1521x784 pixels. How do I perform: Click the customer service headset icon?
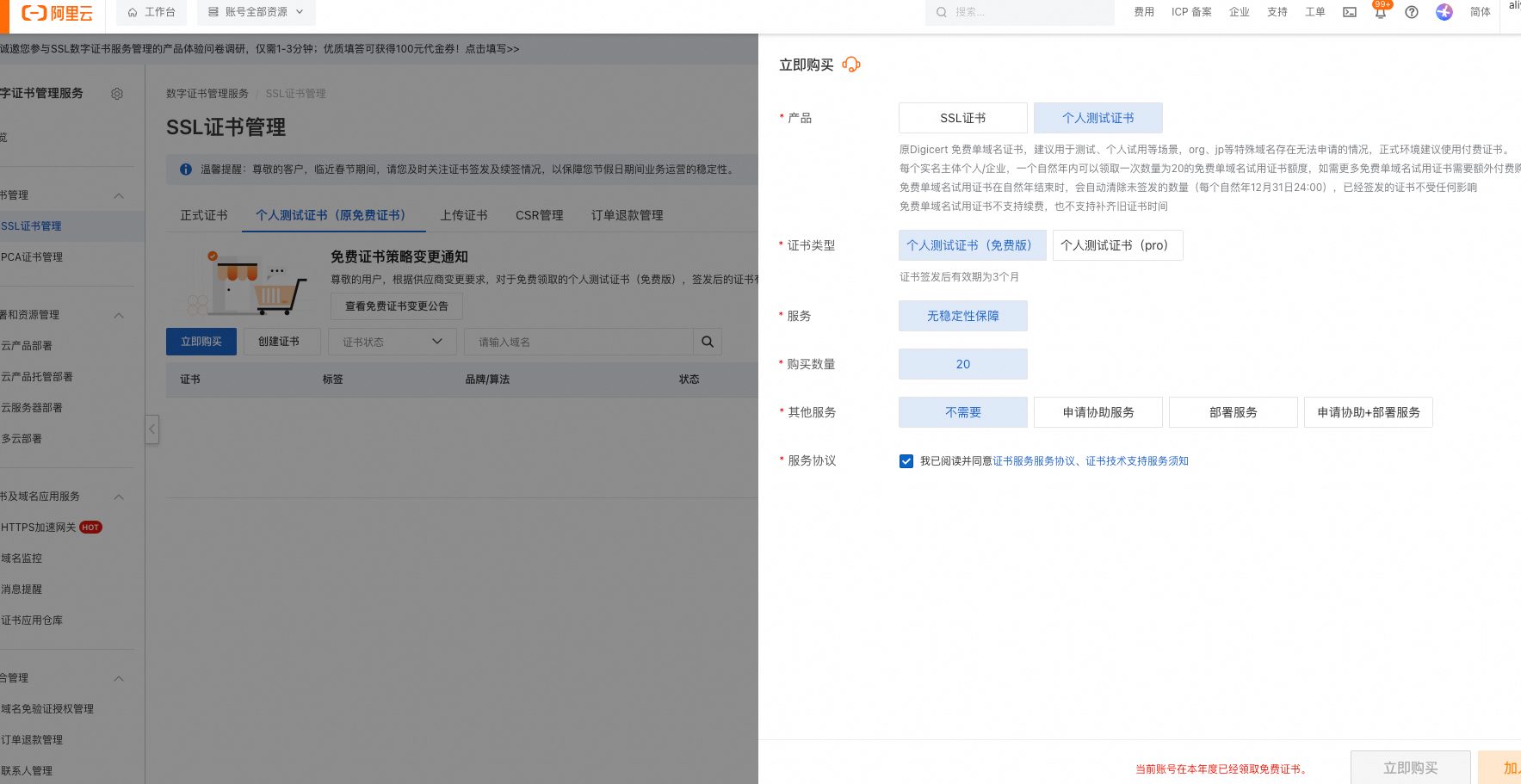pos(851,65)
